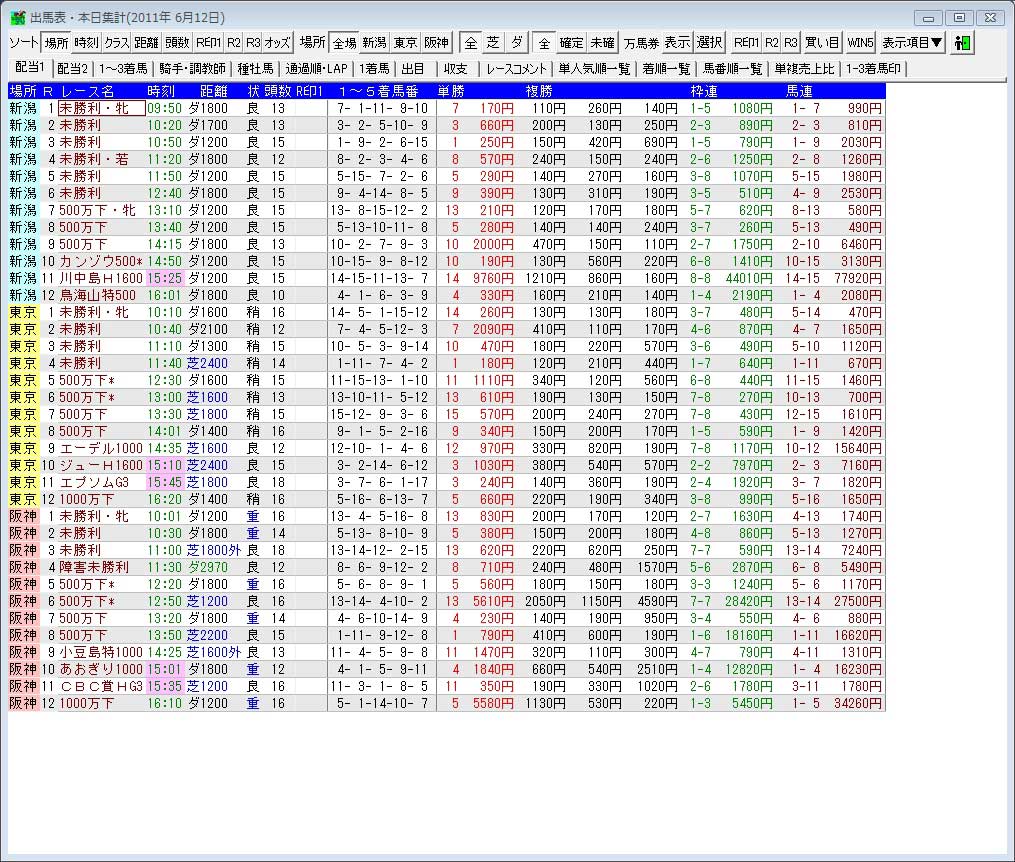Screen dimensions: 1015x862
Task: Show only 芝 turf races
Action: coord(493,43)
